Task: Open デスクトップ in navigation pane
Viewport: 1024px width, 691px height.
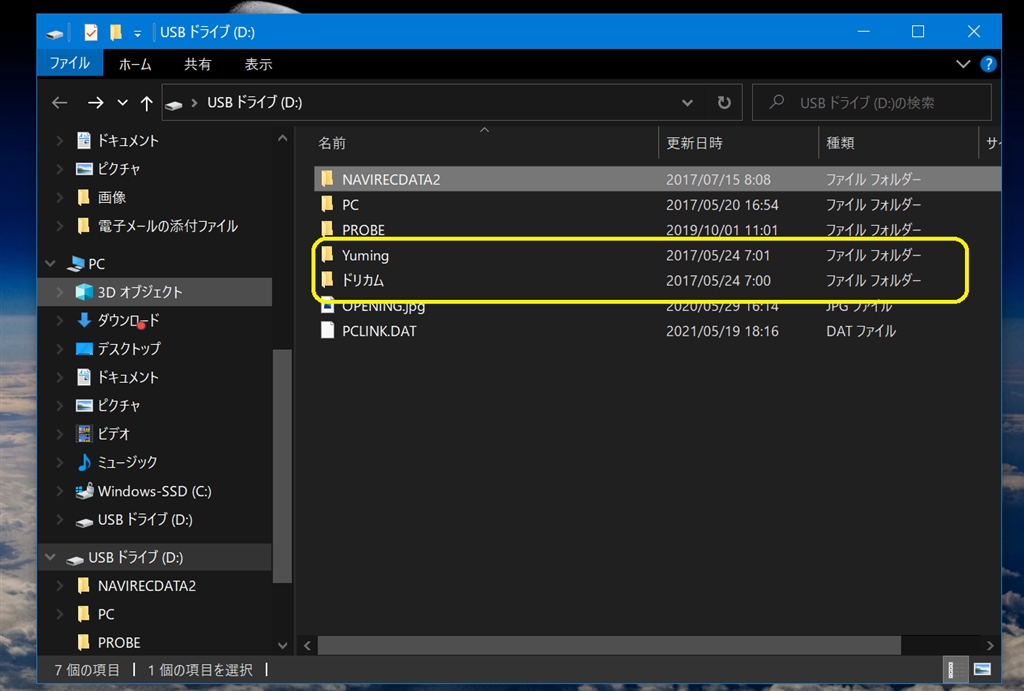Action: 129,349
